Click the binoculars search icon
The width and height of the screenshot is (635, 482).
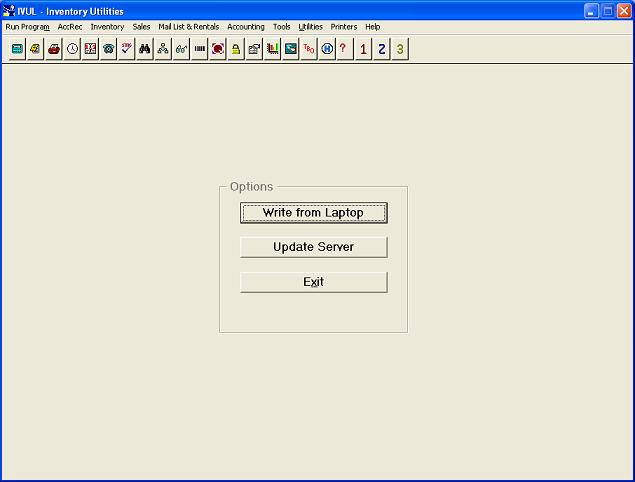coord(145,49)
